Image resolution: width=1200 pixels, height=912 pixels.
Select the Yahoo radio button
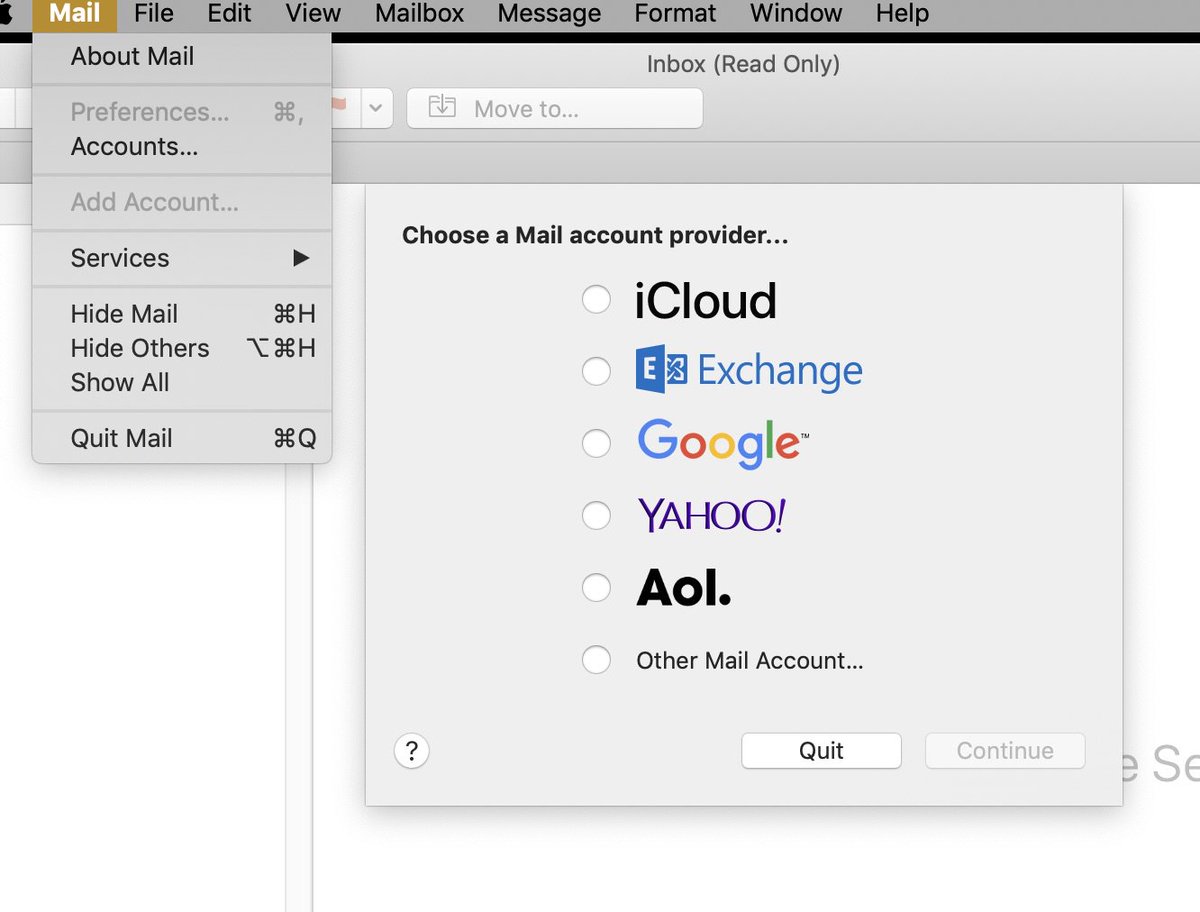pyautogui.click(x=596, y=515)
